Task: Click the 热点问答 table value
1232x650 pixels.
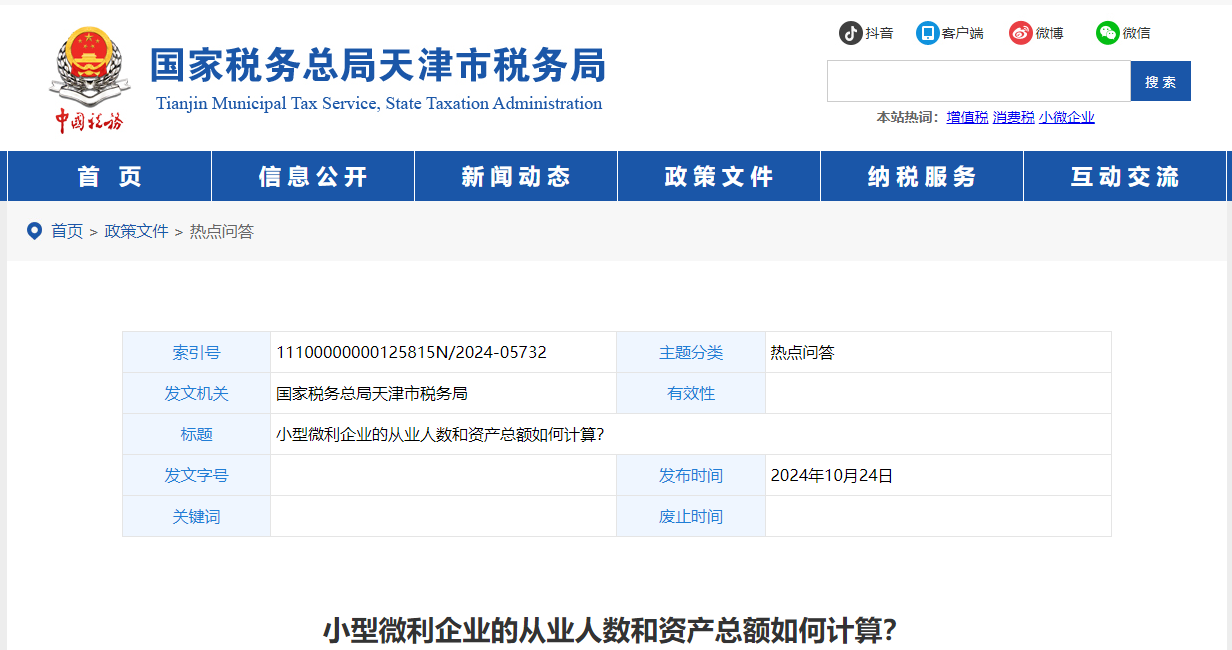Action: pyautogui.click(x=802, y=353)
